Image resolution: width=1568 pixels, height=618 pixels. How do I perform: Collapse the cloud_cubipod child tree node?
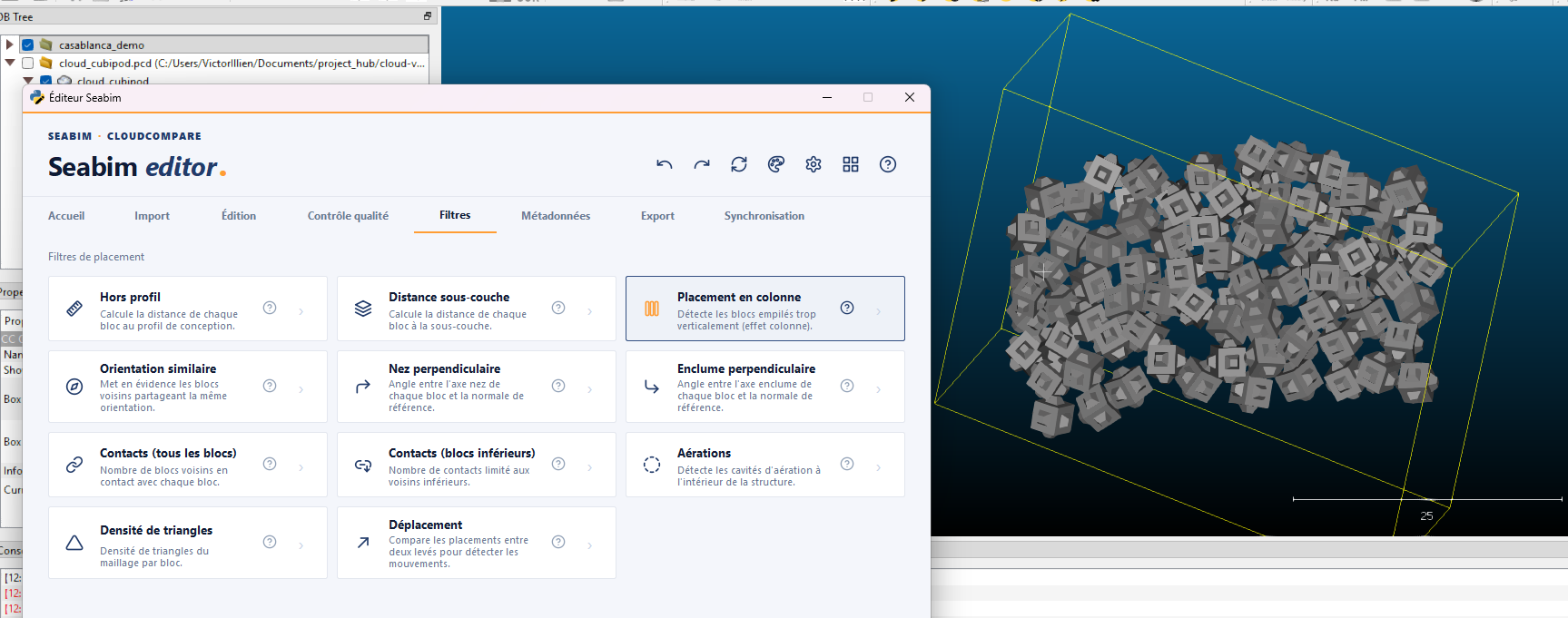[28, 81]
